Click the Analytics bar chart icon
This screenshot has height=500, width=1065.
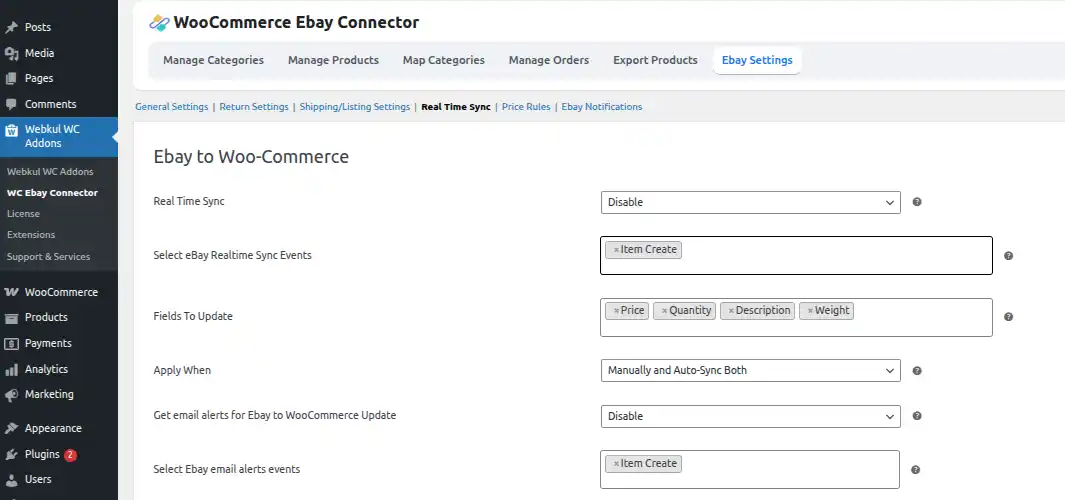pos(12,369)
